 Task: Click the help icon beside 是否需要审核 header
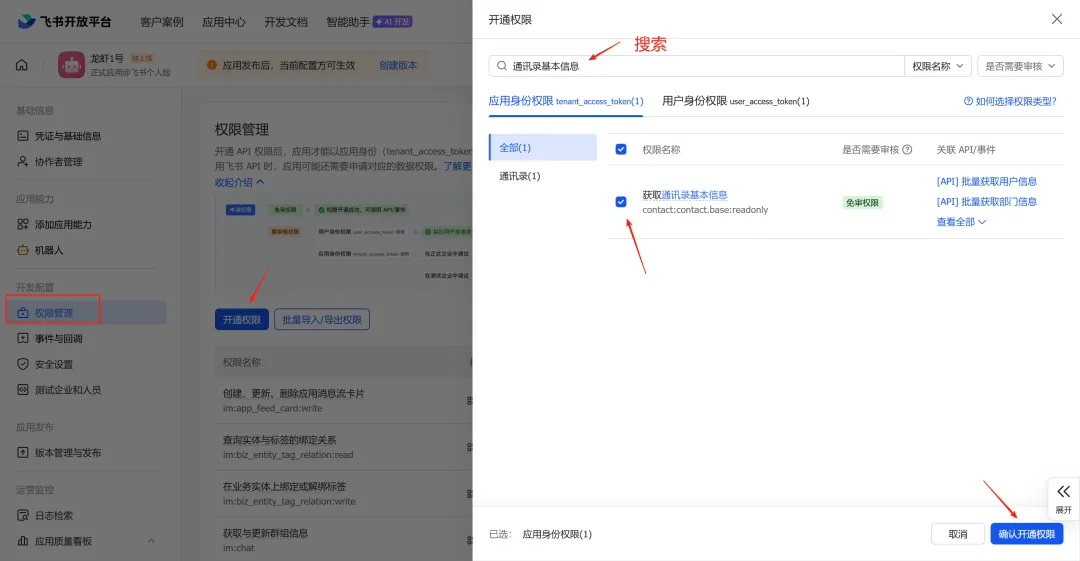[x=907, y=150]
